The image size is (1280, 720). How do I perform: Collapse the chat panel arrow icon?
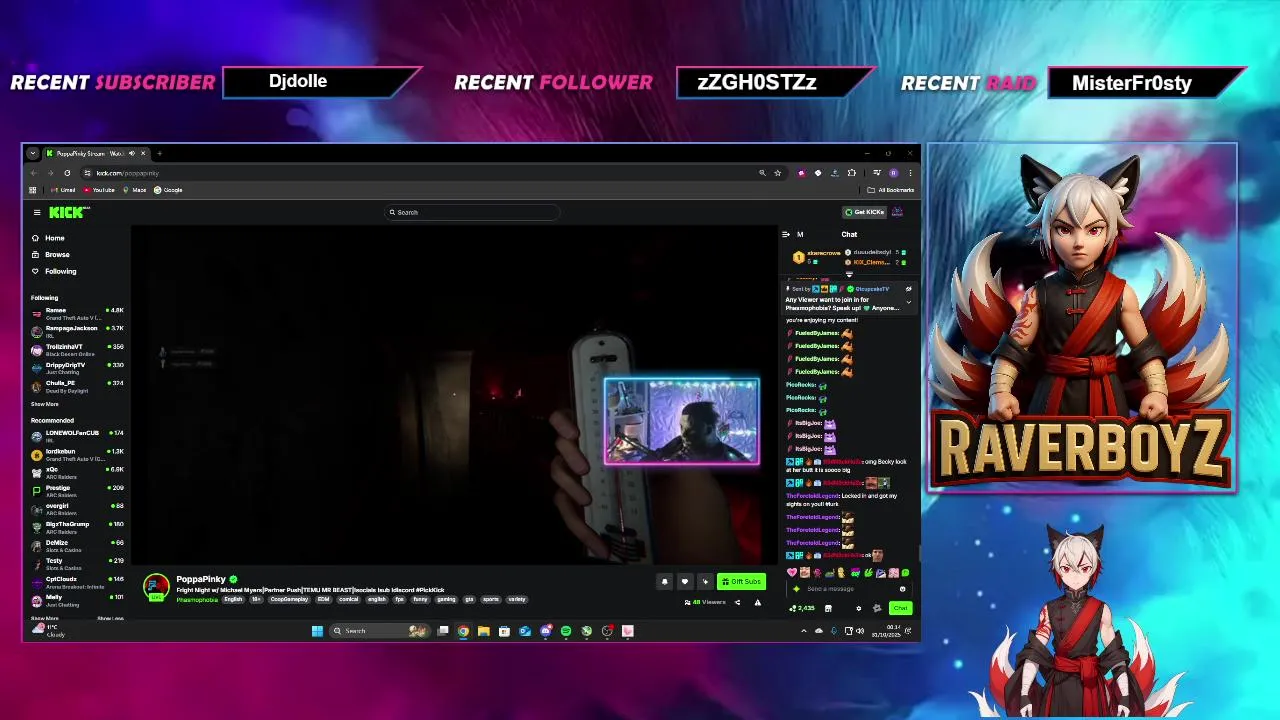(786, 234)
